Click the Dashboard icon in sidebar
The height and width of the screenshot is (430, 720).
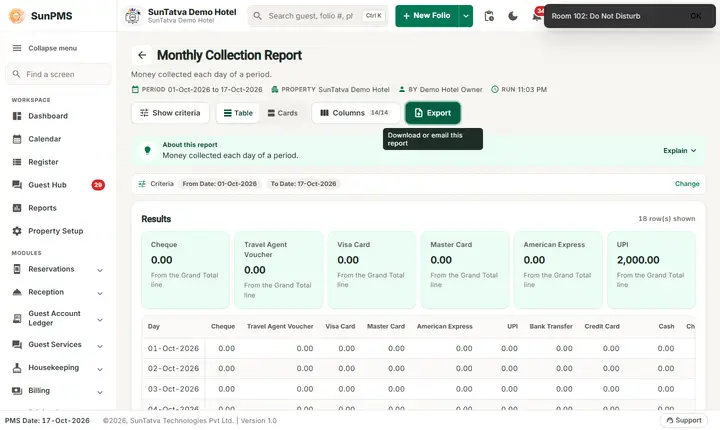(17, 116)
